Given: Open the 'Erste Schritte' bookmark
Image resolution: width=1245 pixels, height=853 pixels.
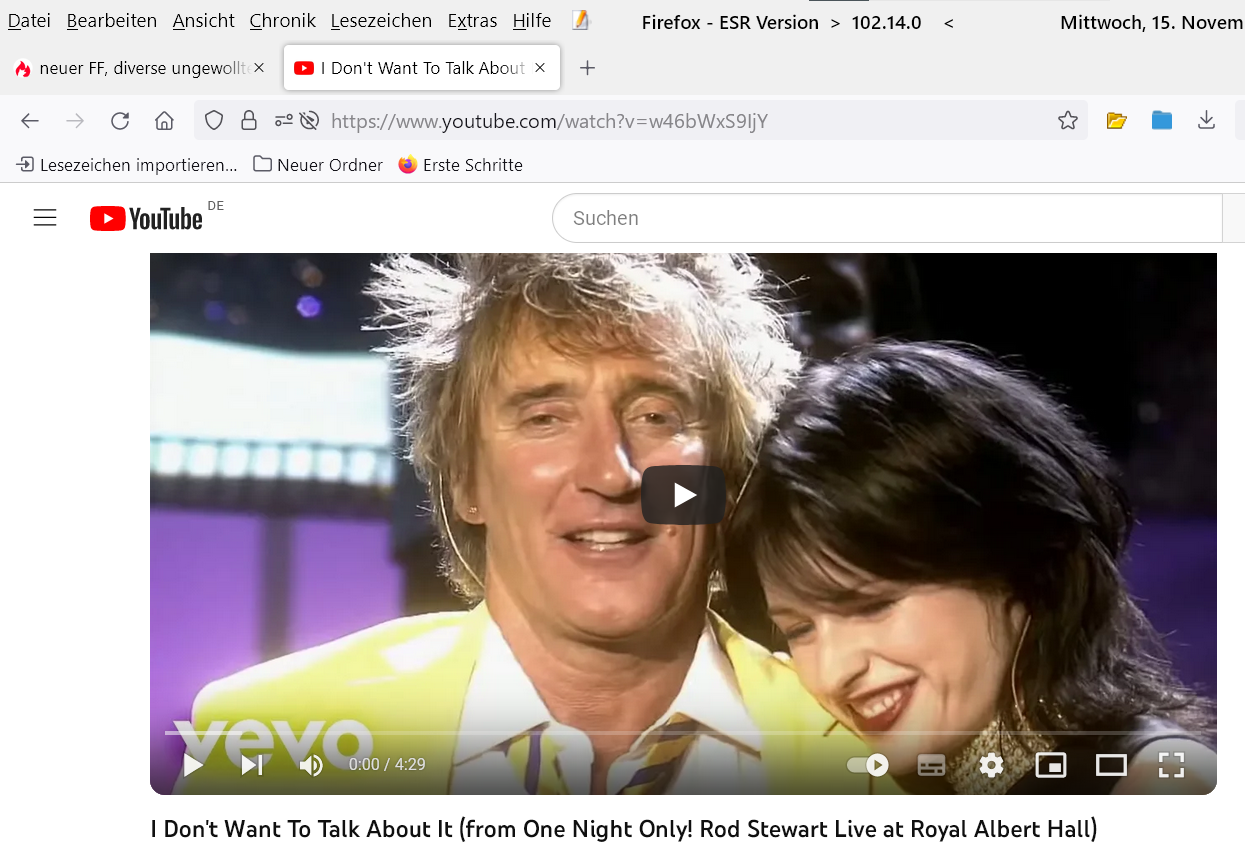Looking at the screenshot, I should (x=460, y=165).
